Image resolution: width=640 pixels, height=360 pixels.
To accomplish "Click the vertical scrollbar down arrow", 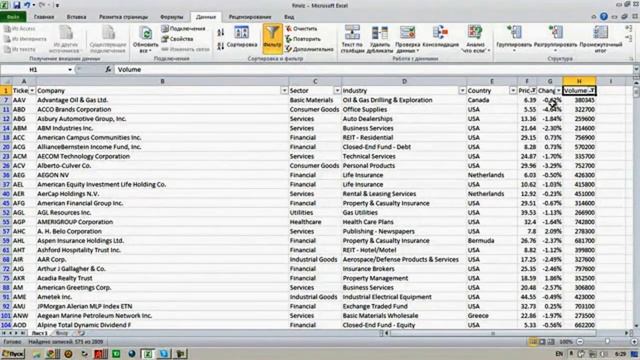I will click(x=636, y=326).
